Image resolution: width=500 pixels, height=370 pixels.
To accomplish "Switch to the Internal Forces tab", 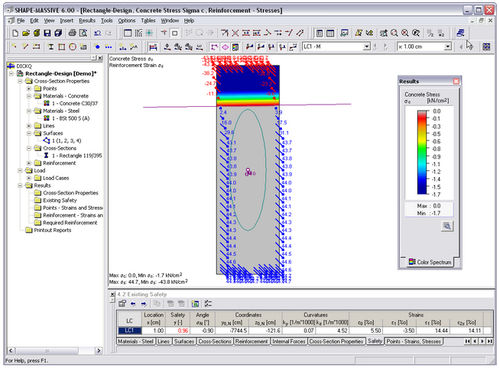I will (288, 342).
